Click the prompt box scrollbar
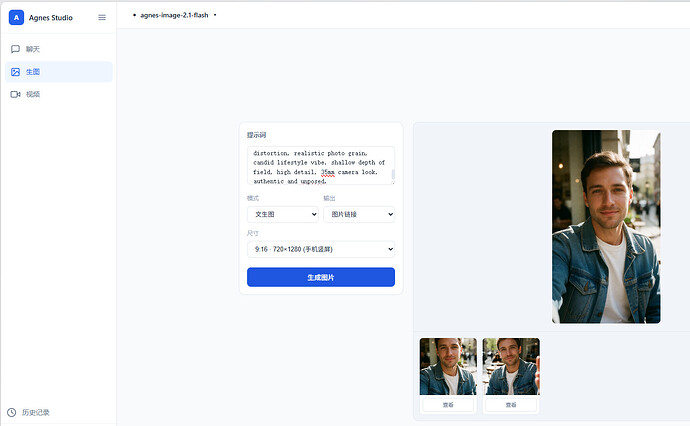Viewport: 690px width, 426px height. [x=393, y=173]
